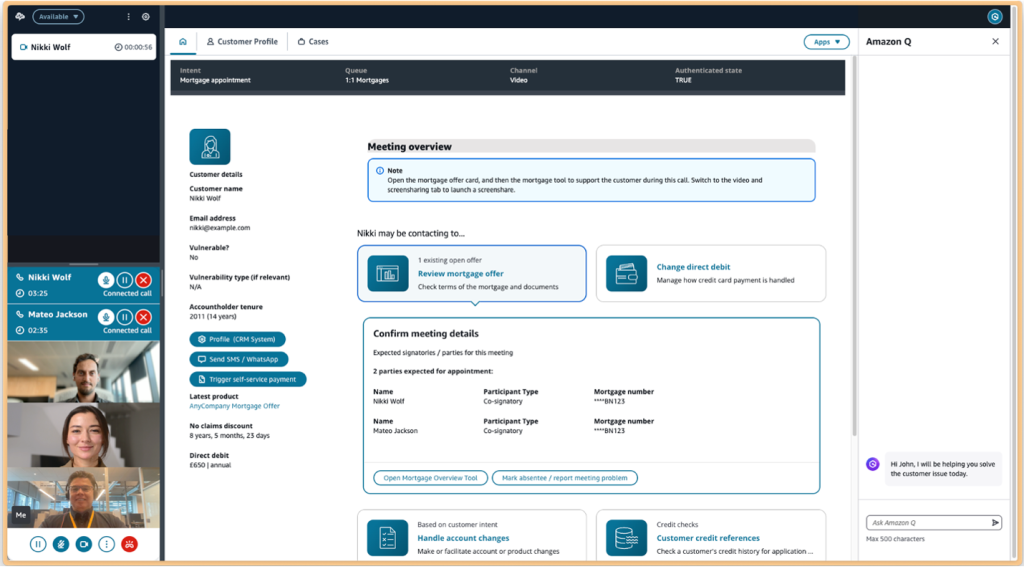Open Profile (CRM System) button
The width and height of the screenshot is (1024, 569).
pos(237,339)
